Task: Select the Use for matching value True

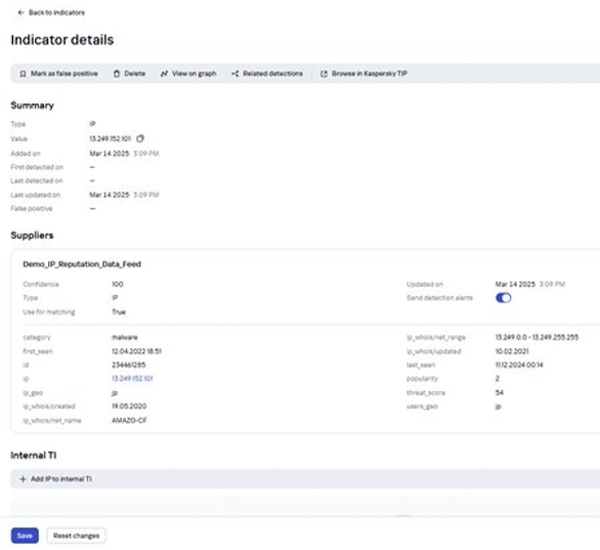Action: (x=119, y=312)
